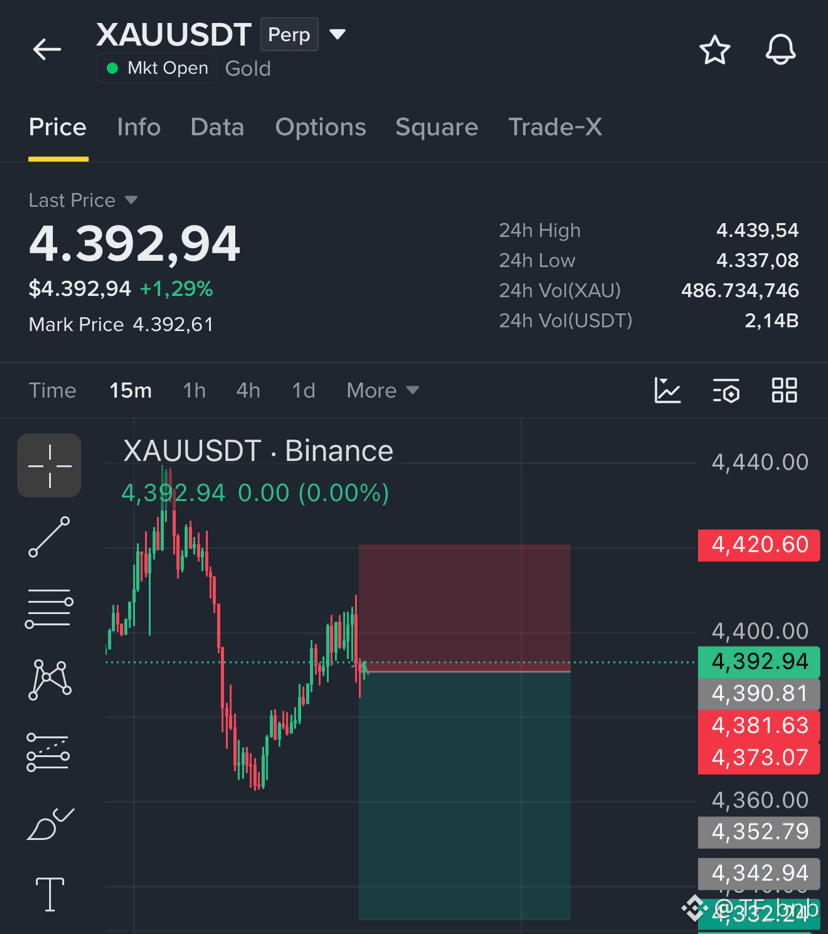Click the 24h Vol(USDT) value 2,14B
The height and width of the screenshot is (934, 828).
point(771,321)
